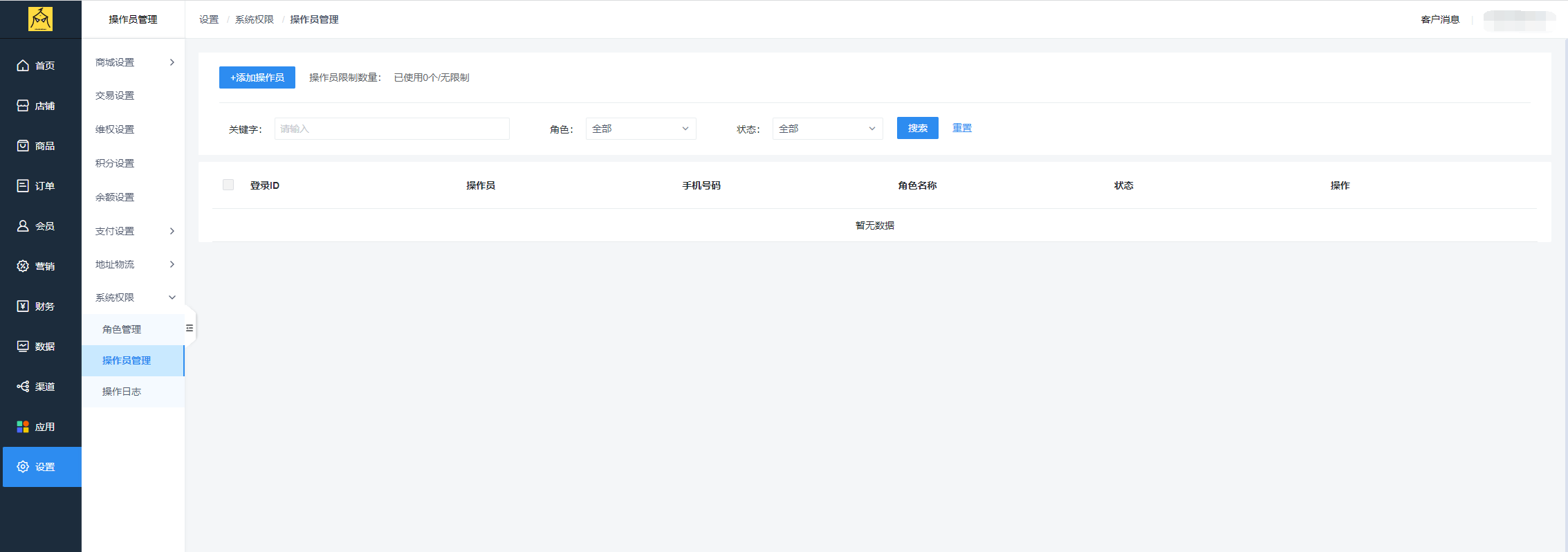Open the 首页 home icon
1568x552 pixels.
[23, 66]
